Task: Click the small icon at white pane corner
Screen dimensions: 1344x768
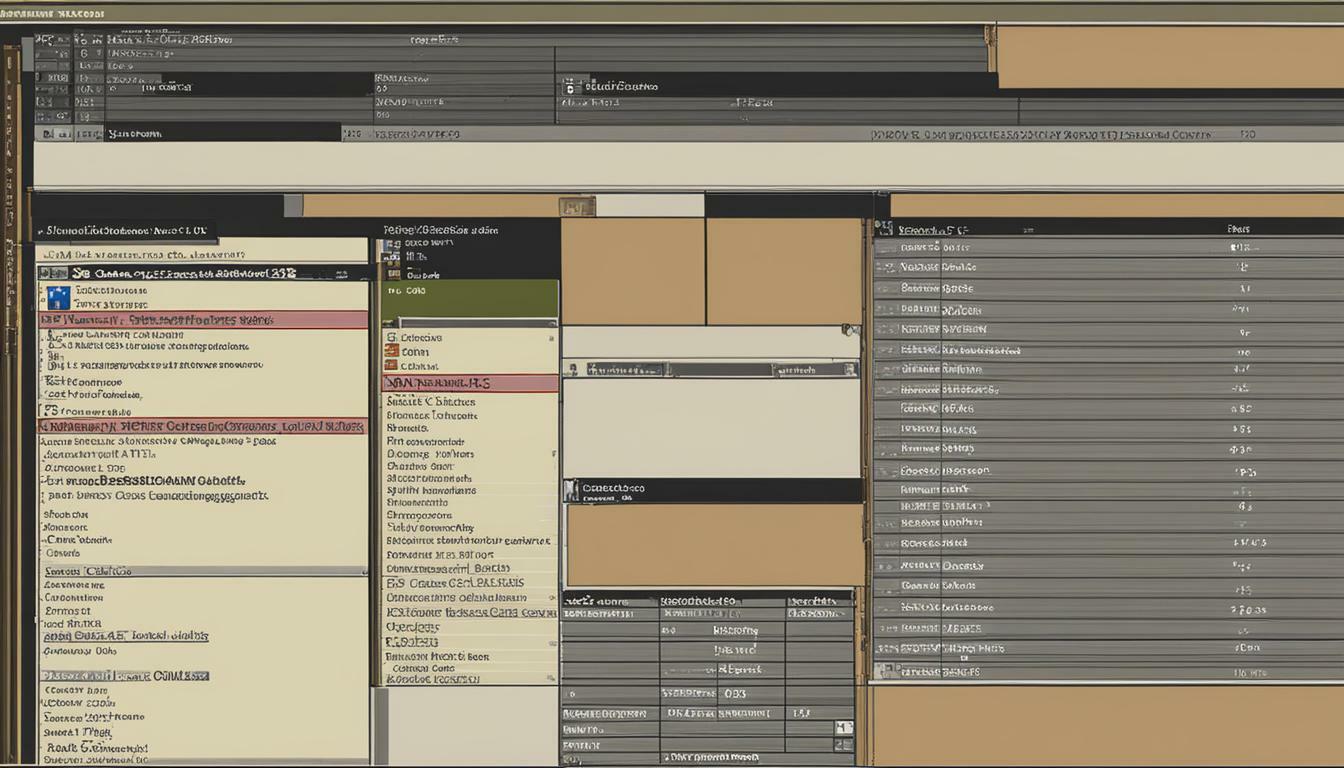Action: coord(851,329)
